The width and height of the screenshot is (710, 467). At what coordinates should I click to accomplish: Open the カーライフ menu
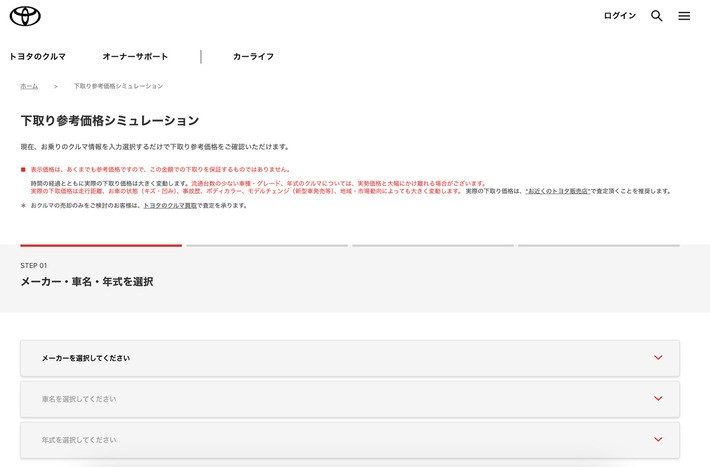click(253, 57)
